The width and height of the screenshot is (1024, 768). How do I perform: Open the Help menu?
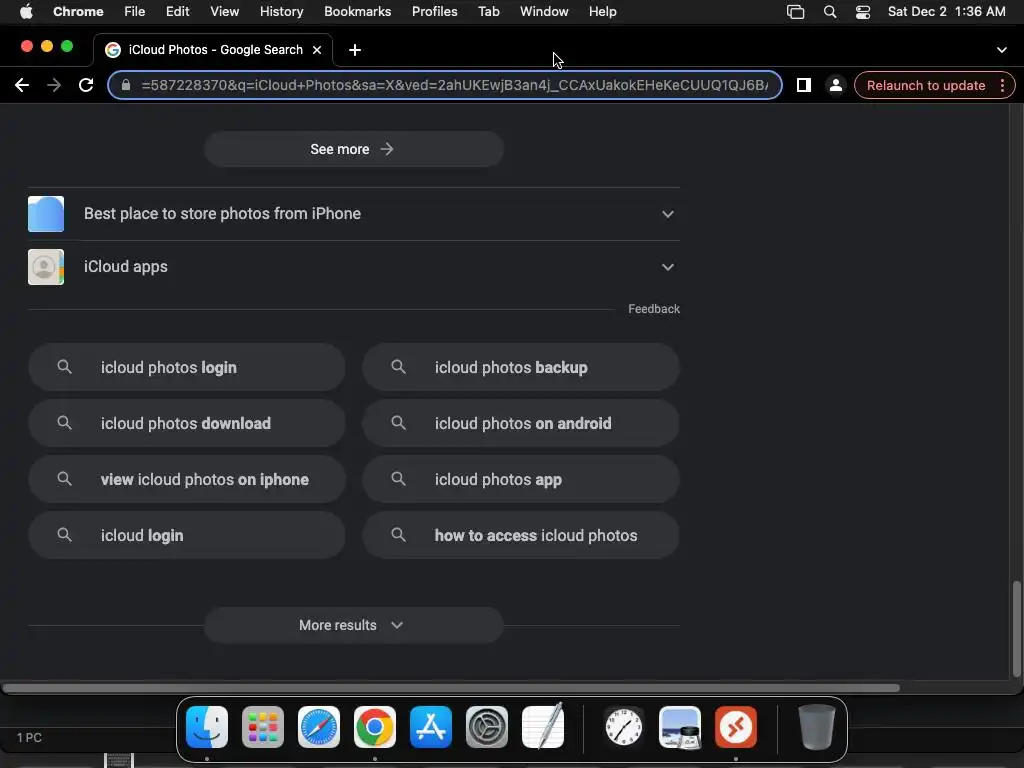(x=602, y=12)
